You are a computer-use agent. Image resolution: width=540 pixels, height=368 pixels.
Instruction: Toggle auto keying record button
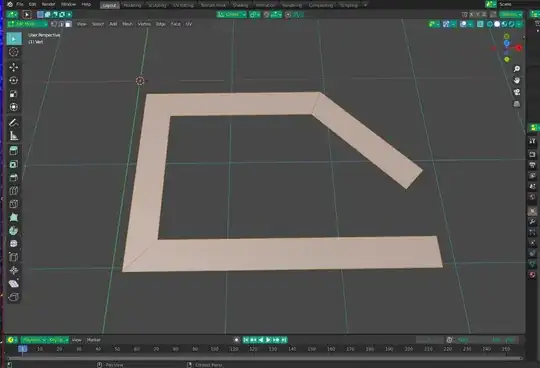click(237, 340)
